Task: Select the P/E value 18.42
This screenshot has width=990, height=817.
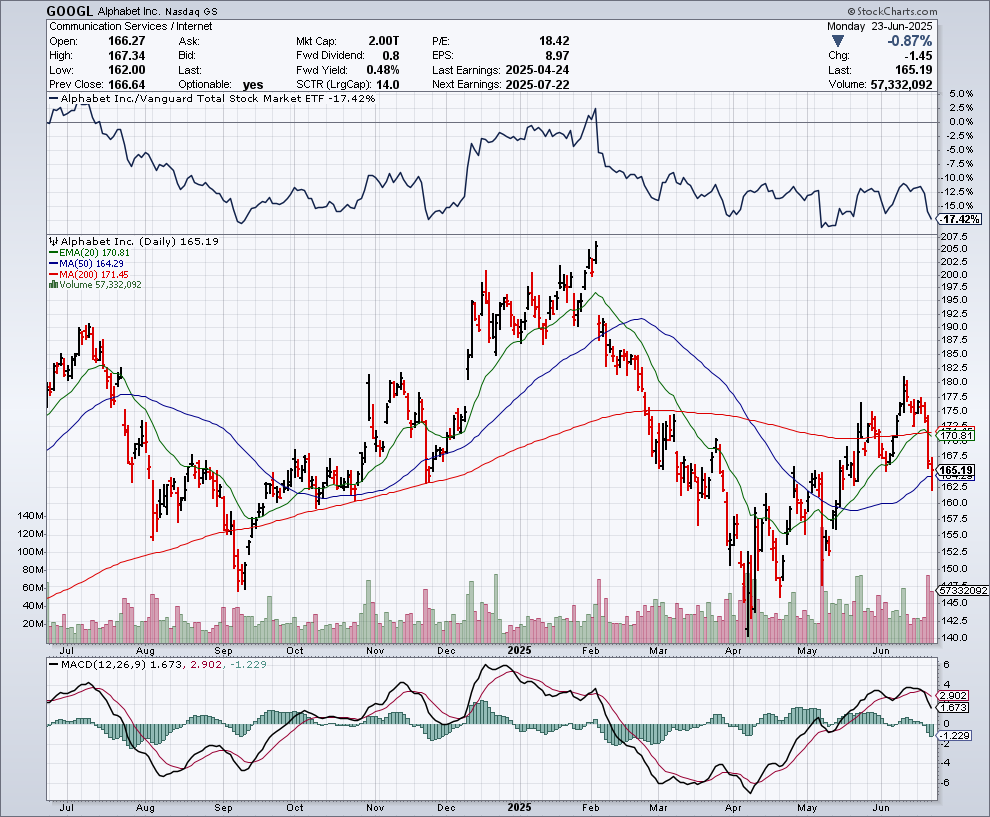Action: pos(554,41)
